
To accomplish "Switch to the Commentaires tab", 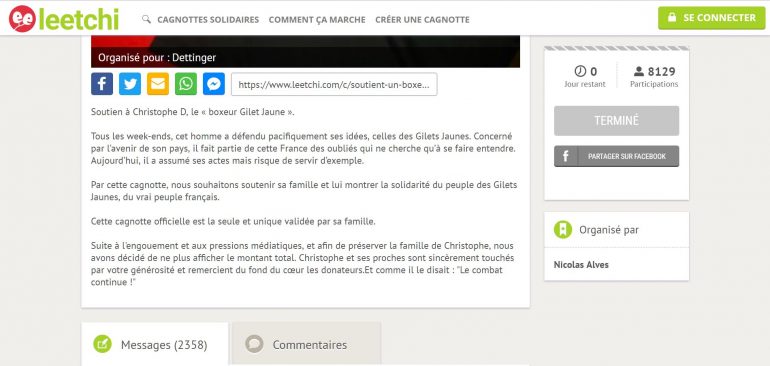I will pyautogui.click(x=306, y=344).
